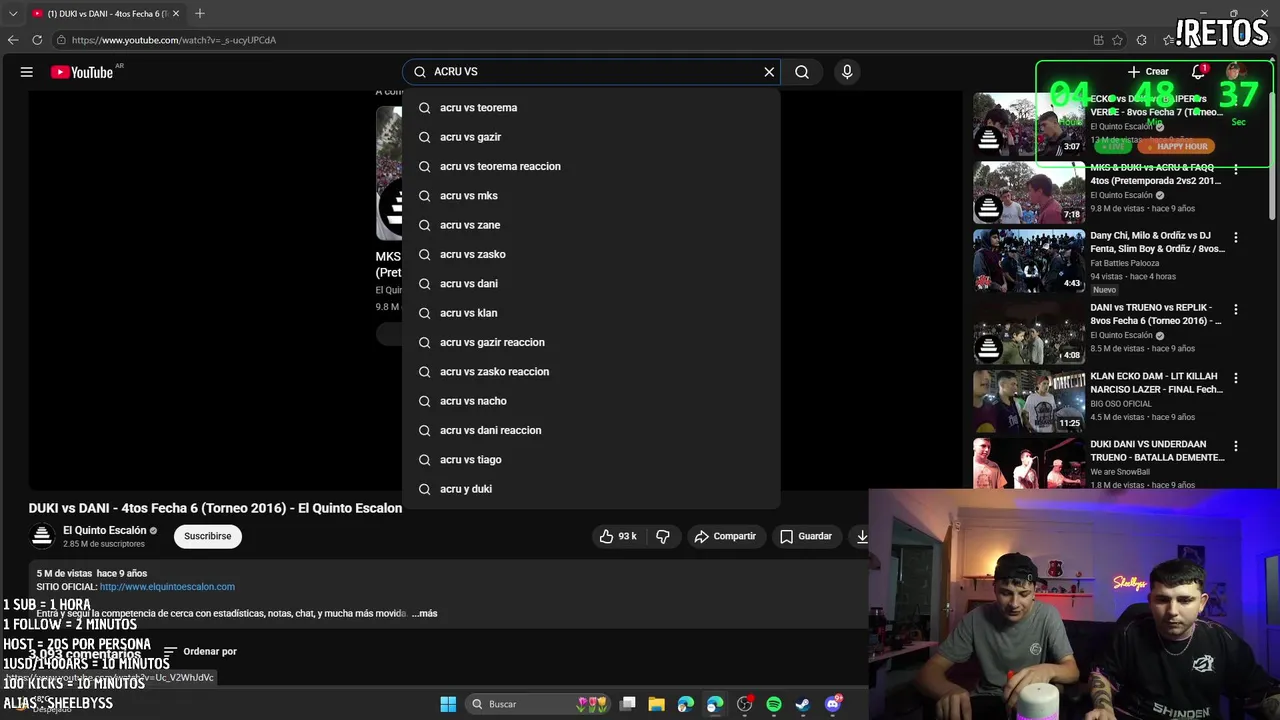Dislike the video with thumbs down
1280x720 pixels.
click(663, 536)
